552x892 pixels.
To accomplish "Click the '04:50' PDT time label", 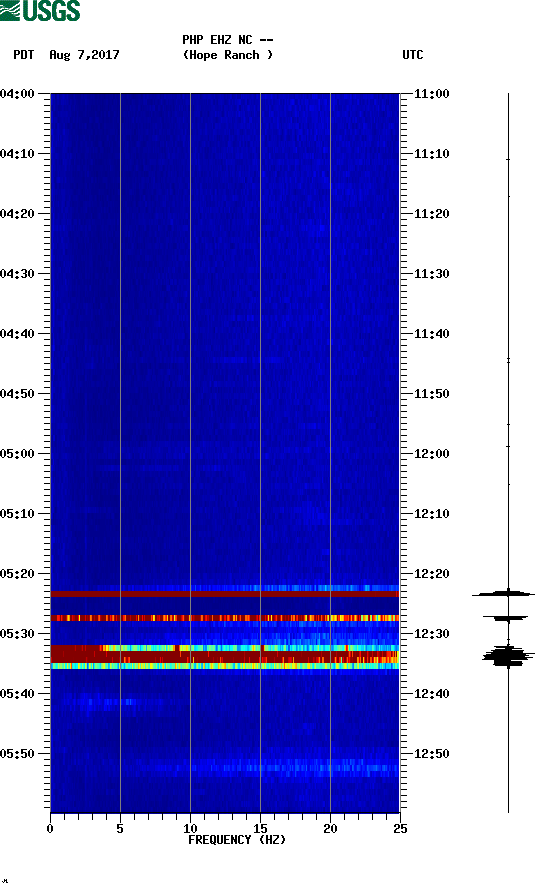I will [18, 394].
